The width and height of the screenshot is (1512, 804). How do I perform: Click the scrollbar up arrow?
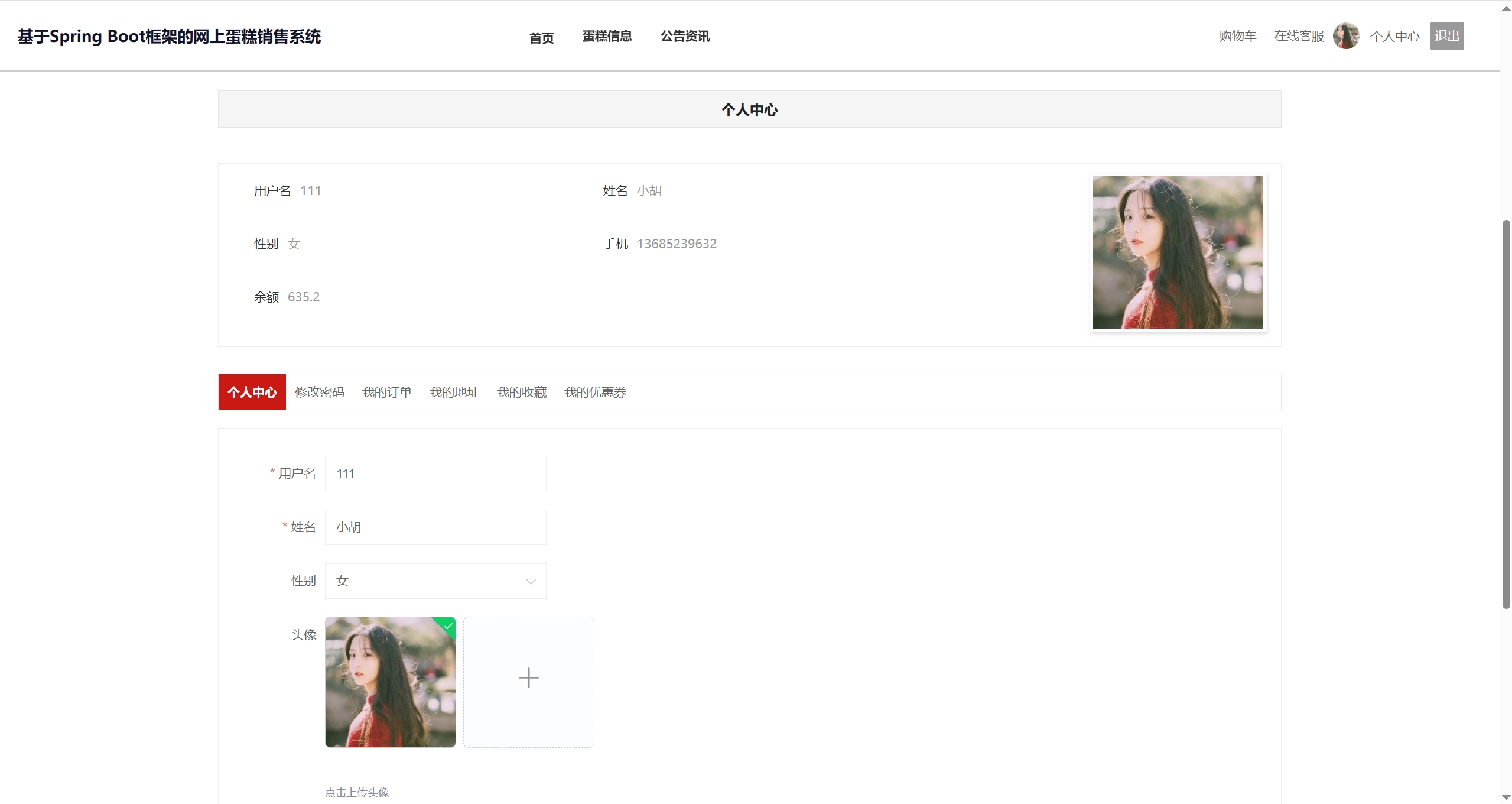click(1506, 8)
